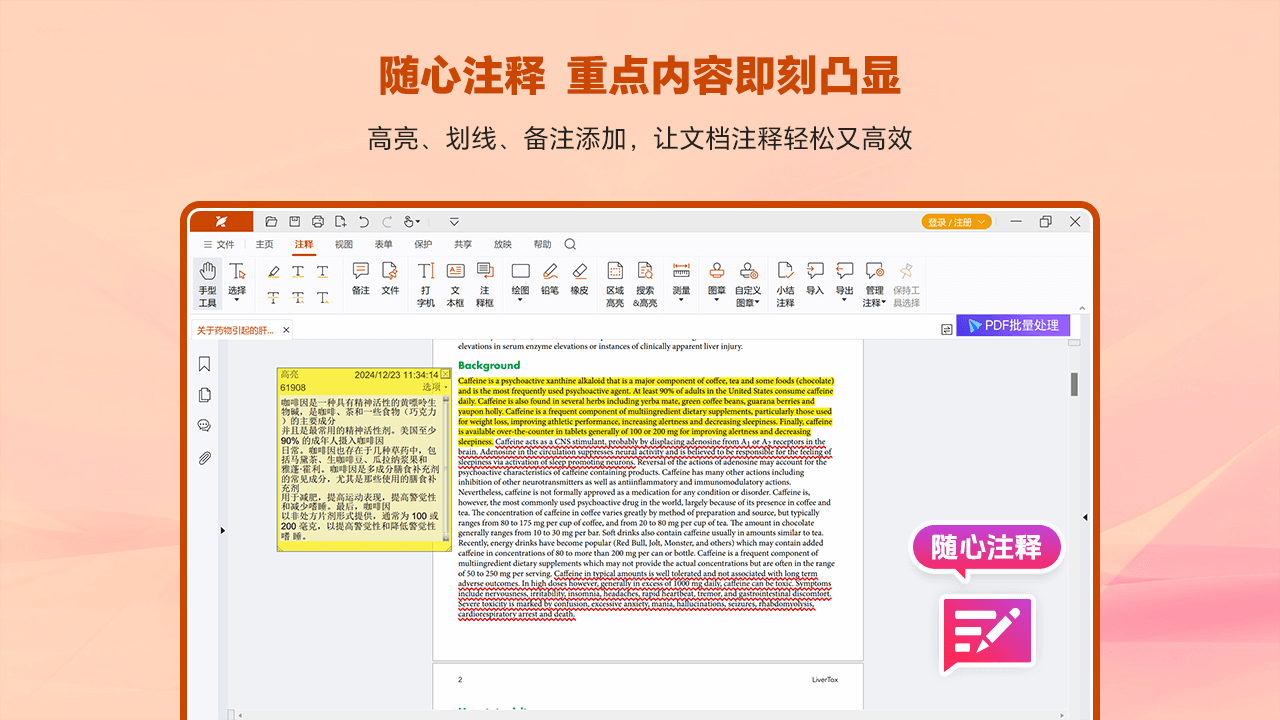
Task: Select the text box tool (文本框)
Action: (x=455, y=283)
